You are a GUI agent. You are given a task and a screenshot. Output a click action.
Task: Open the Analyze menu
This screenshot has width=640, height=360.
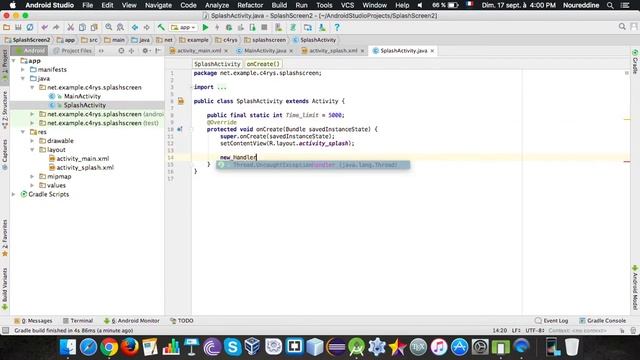click(217, 5)
